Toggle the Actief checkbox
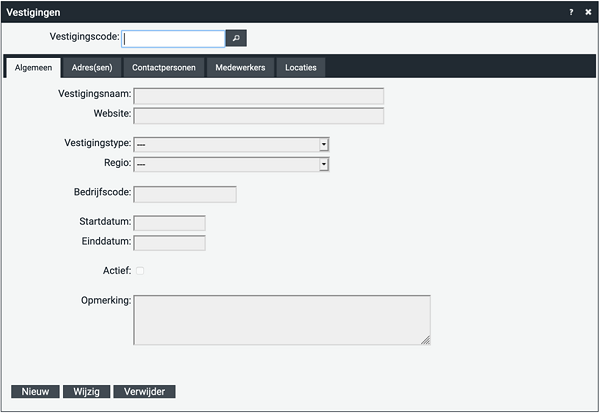Screen dimensions: 600x413 tap(140, 271)
